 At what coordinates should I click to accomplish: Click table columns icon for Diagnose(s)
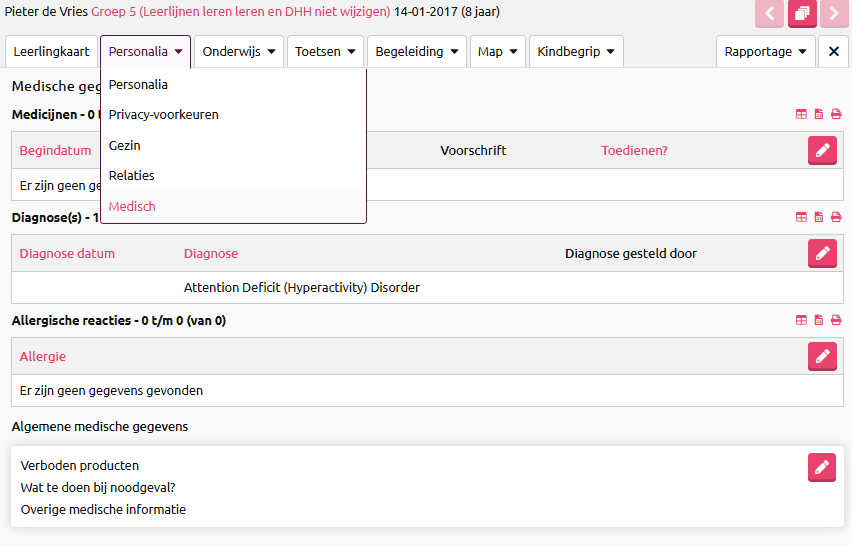(x=801, y=217)
